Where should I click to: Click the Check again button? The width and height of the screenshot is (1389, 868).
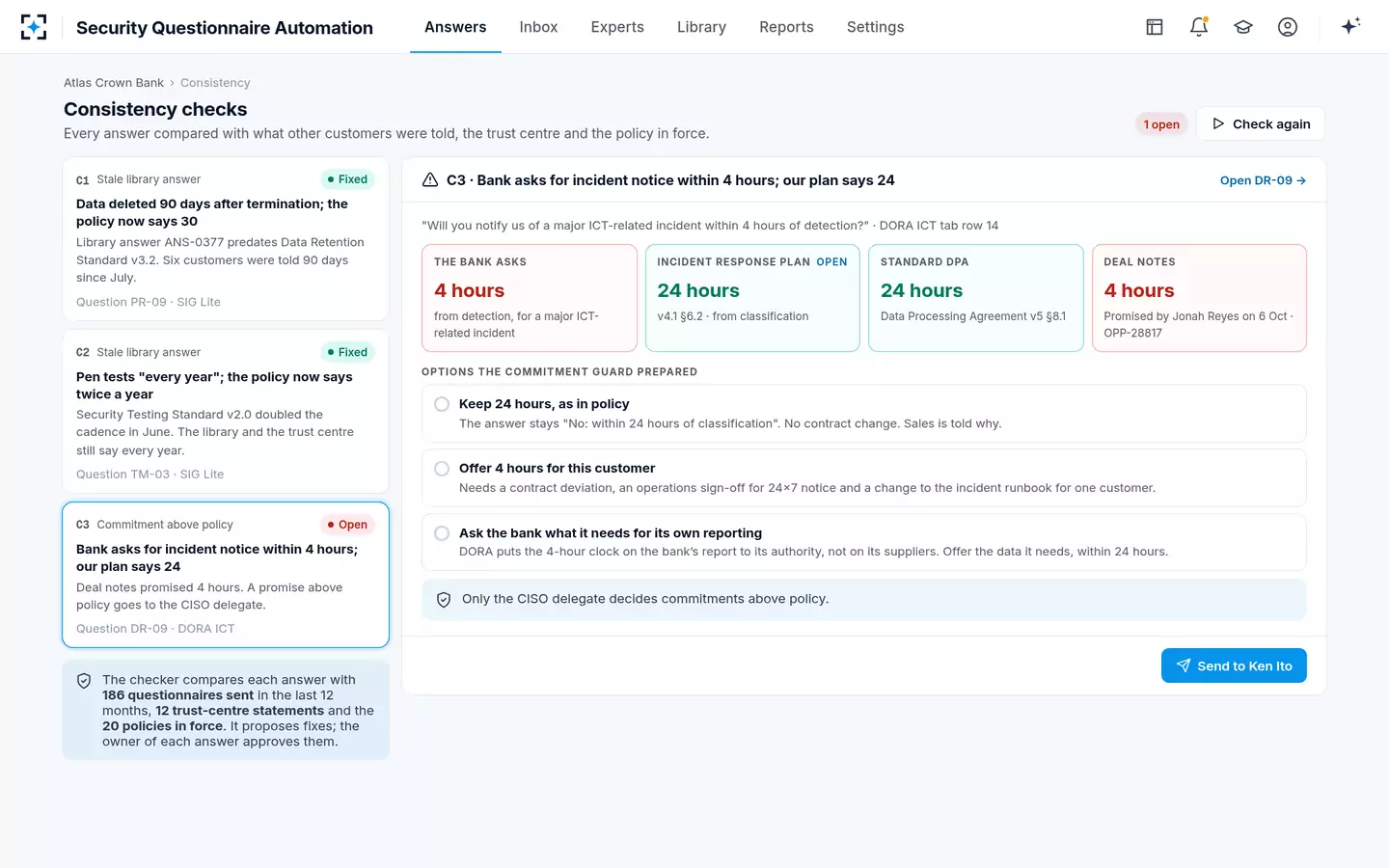(x=1261, y=123)
